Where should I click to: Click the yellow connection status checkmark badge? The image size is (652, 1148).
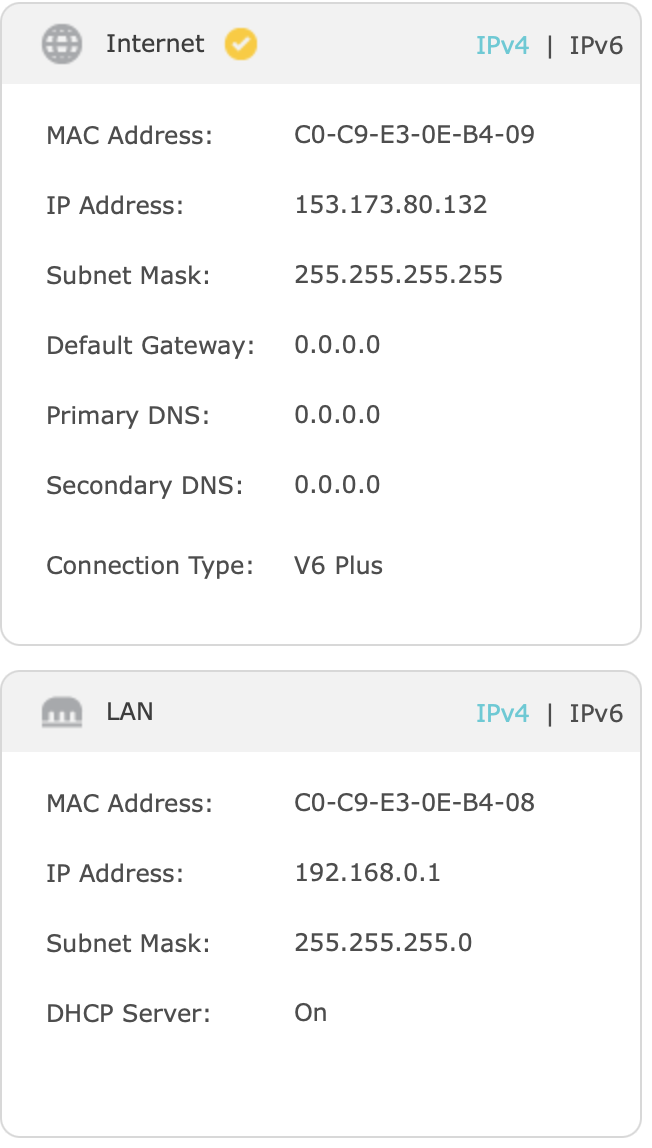coord(241,44)
